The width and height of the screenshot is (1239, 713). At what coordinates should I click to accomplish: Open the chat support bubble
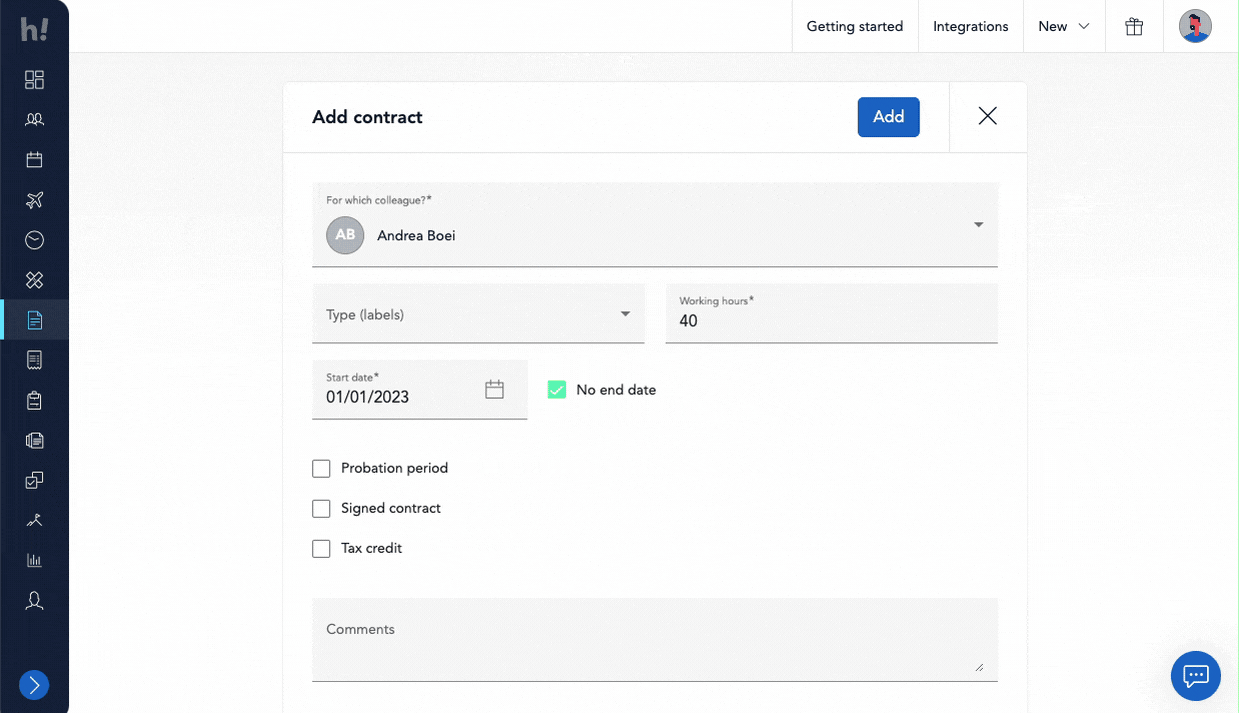pyautogui.click(x=1195, y=676)
